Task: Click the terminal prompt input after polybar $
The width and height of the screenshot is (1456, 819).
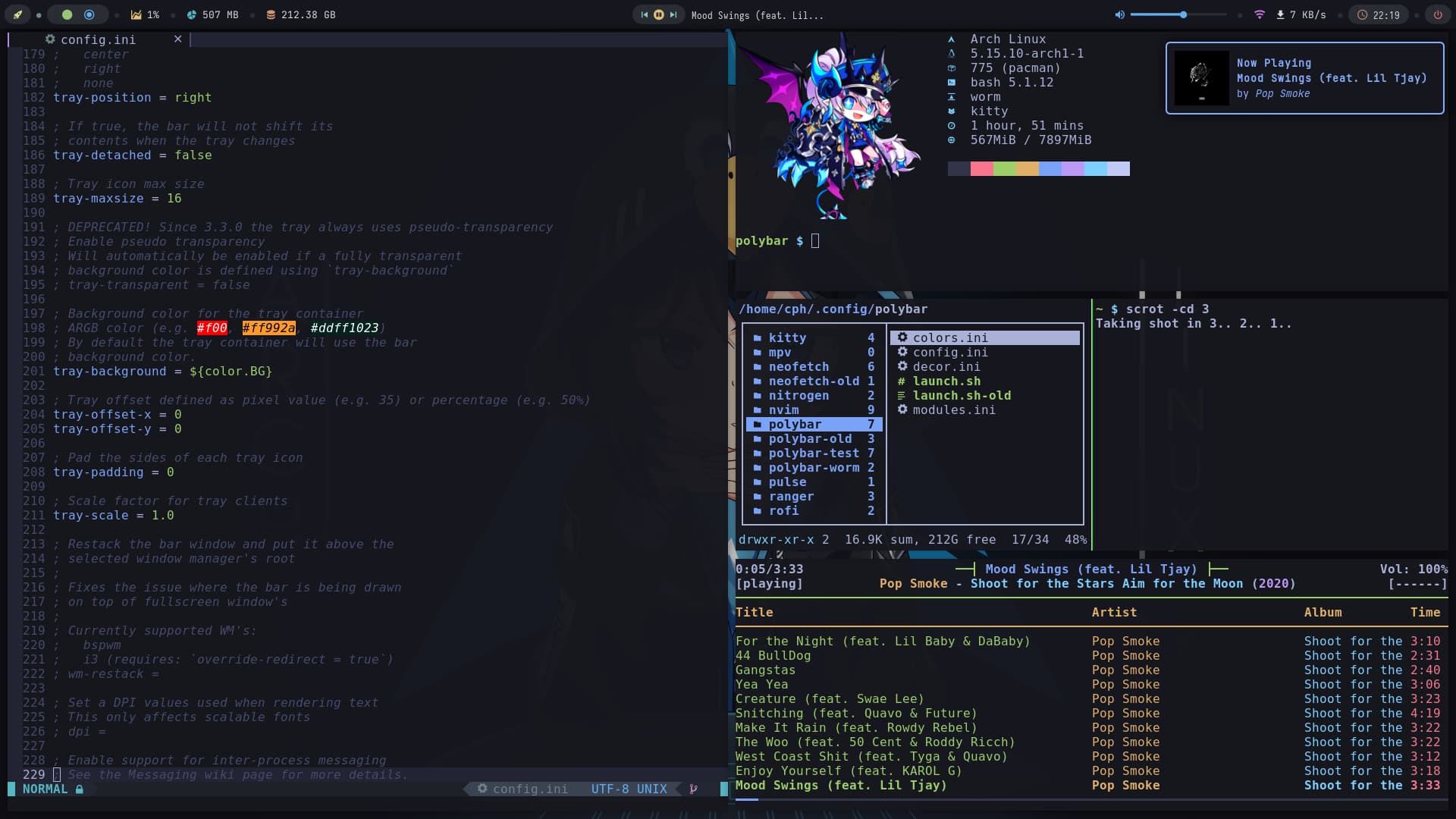Action: pyautogui.click(x=815, y=241)
